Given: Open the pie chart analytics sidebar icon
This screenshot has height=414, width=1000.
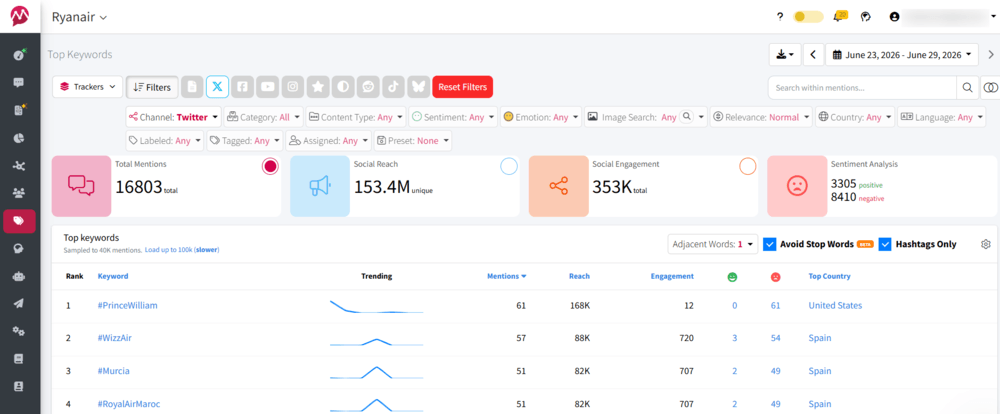Looking at the screenshot, I should pos(18,138).
